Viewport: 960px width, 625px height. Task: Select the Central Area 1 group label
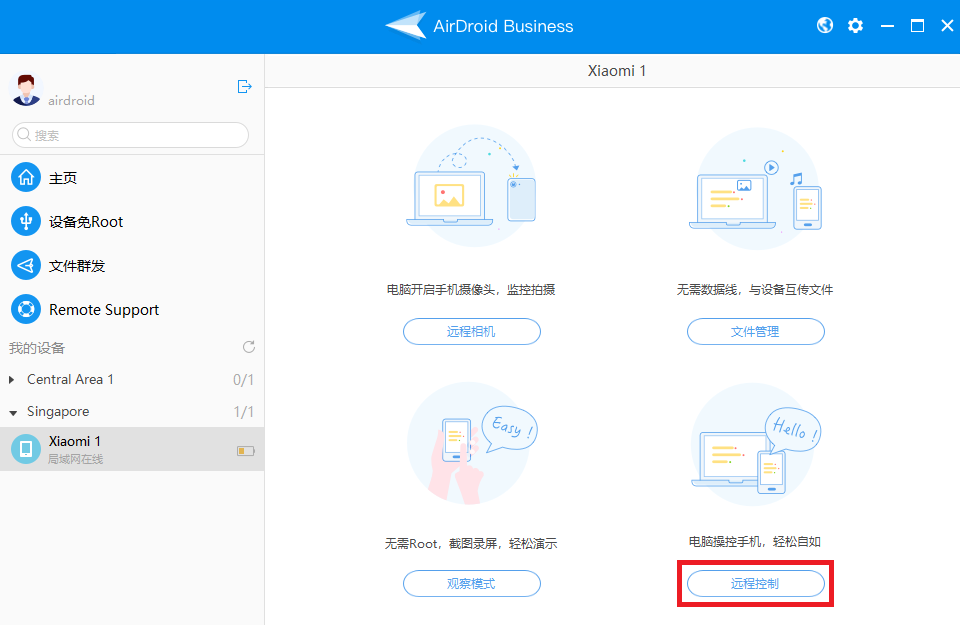click(x=70, y=380)
